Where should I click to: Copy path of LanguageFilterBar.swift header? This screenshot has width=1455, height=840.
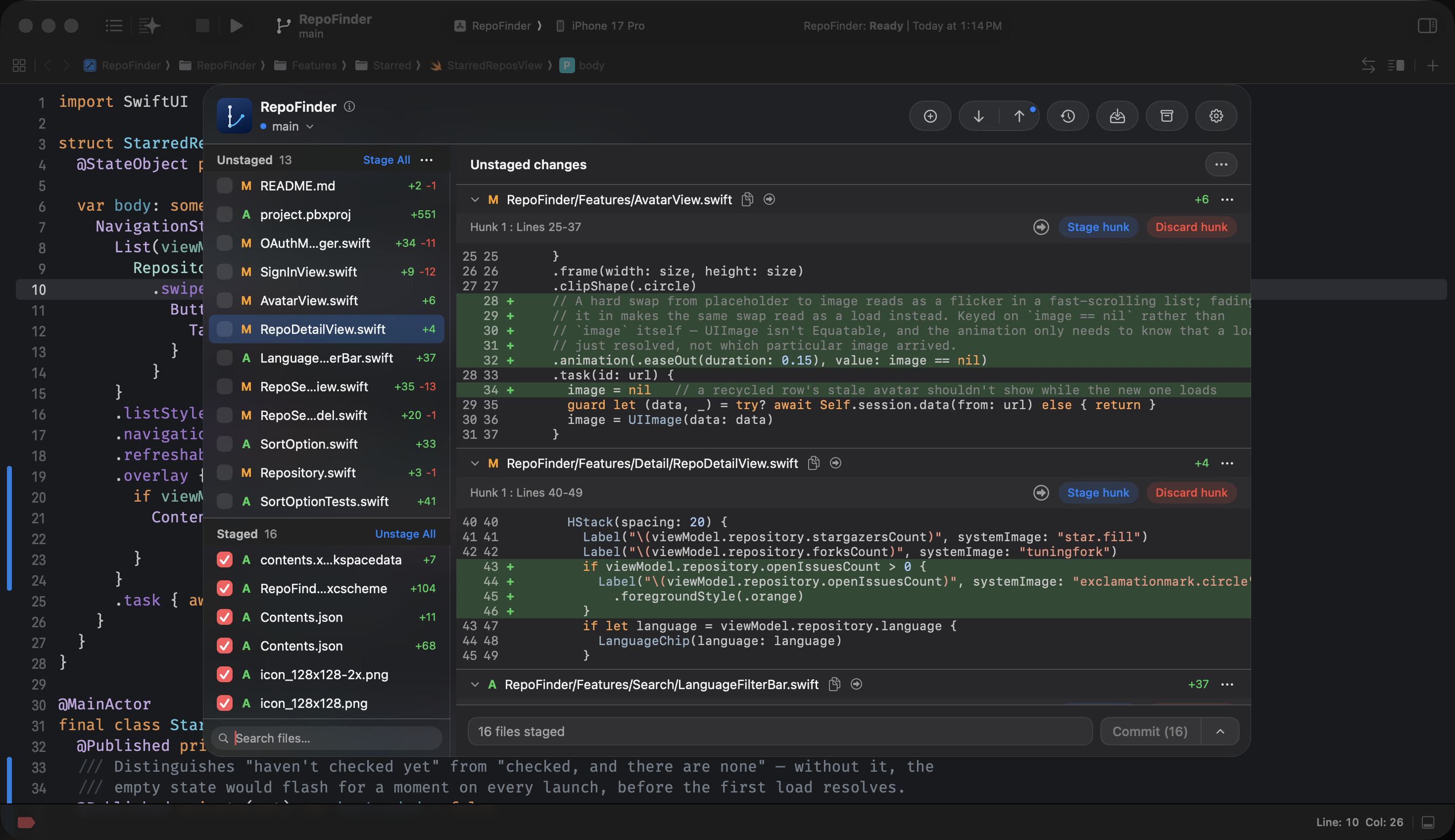tap(834, 684)
